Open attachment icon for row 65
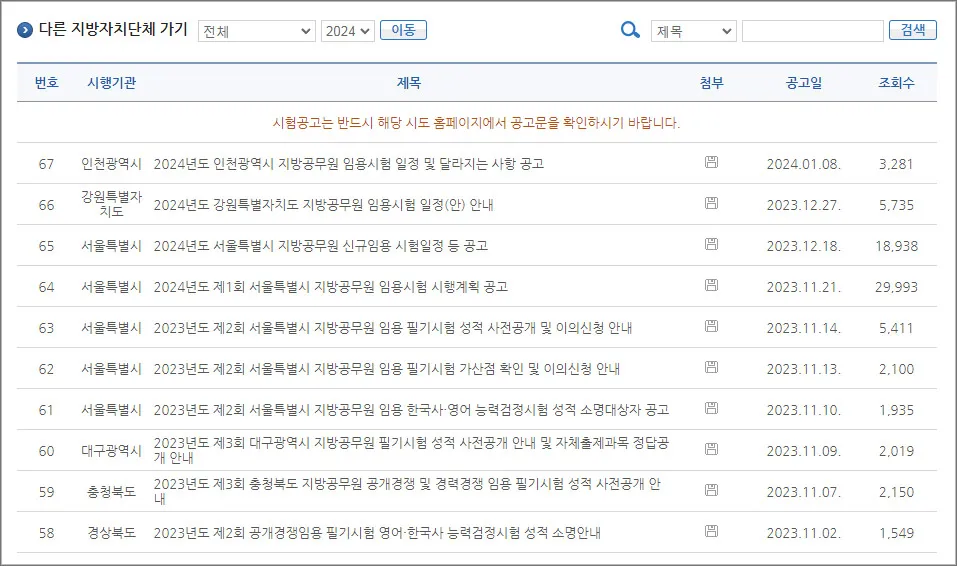The width and height of the screenshot is (957, 566). tap(711, 244)
